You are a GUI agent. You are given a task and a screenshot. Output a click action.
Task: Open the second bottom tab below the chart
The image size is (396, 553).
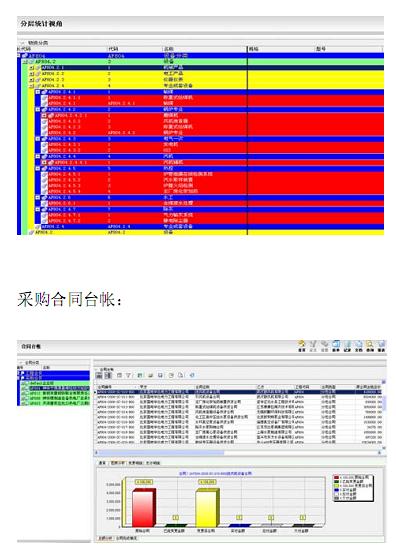pyautogui.click(x=126, y=538)
